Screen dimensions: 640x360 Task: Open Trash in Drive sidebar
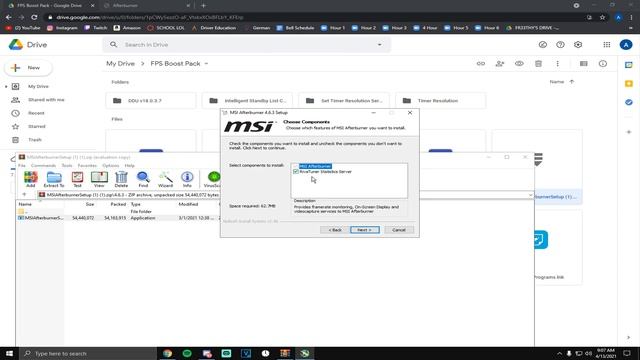pos(35,140)
